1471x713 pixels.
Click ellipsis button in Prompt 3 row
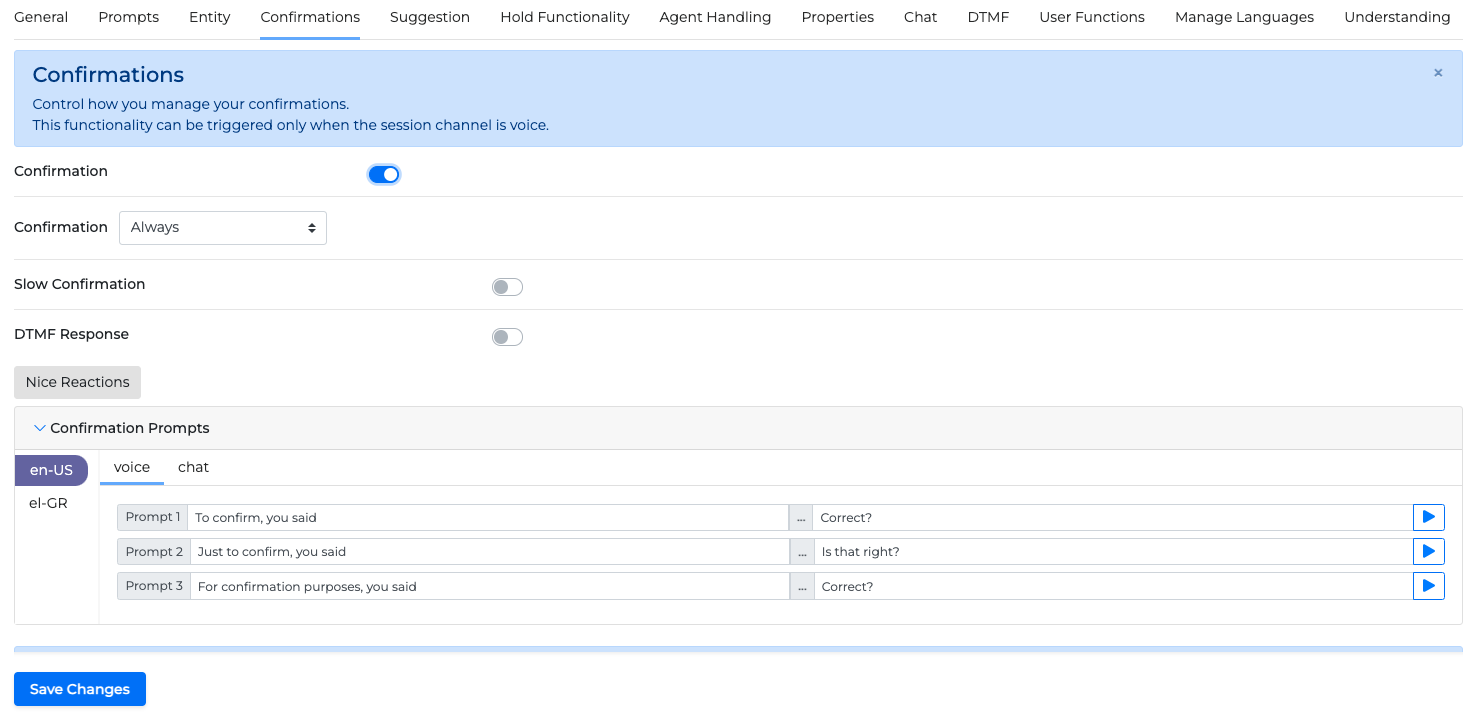point(801,586)
